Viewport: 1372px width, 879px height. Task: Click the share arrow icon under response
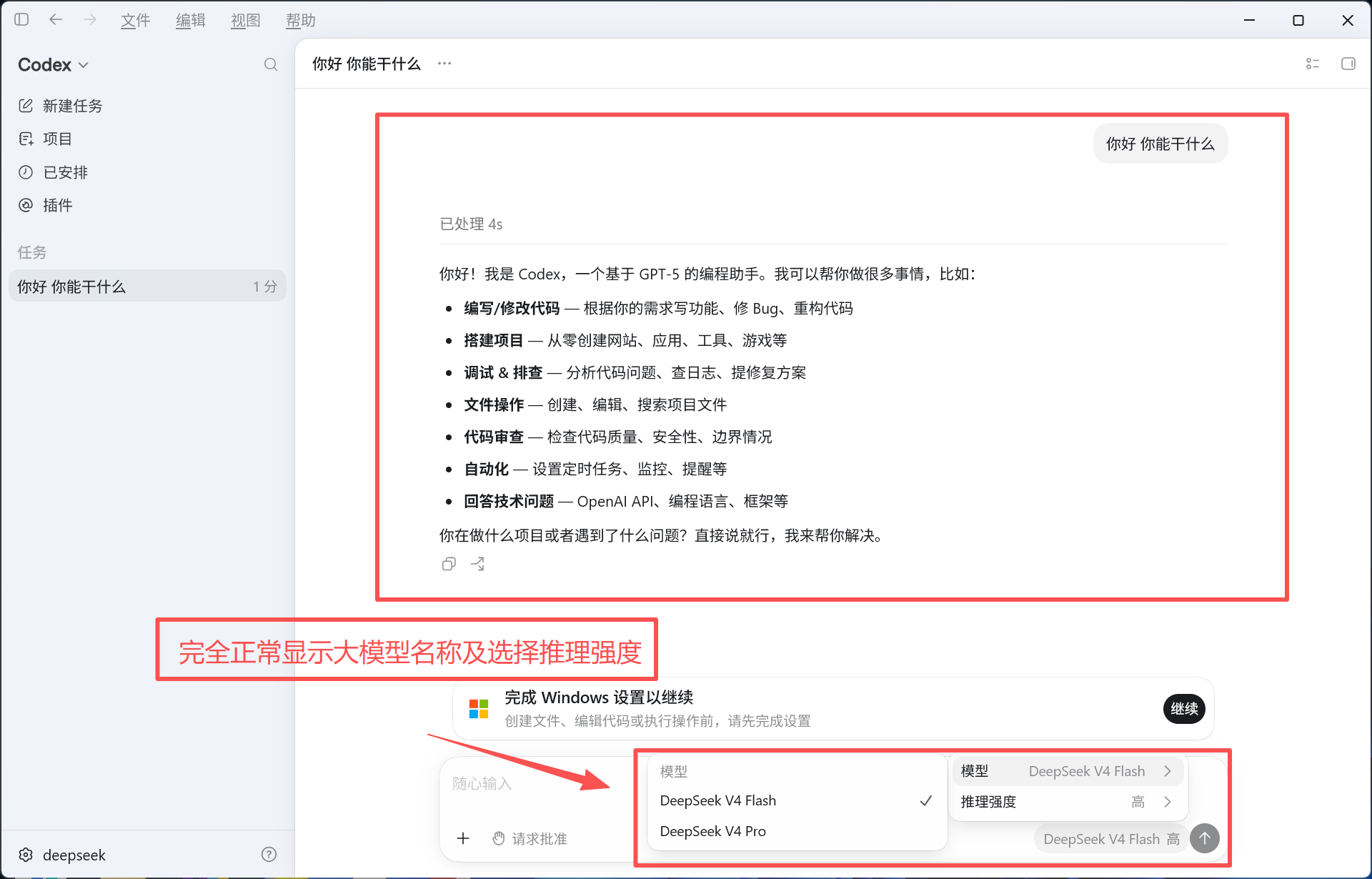478,565
